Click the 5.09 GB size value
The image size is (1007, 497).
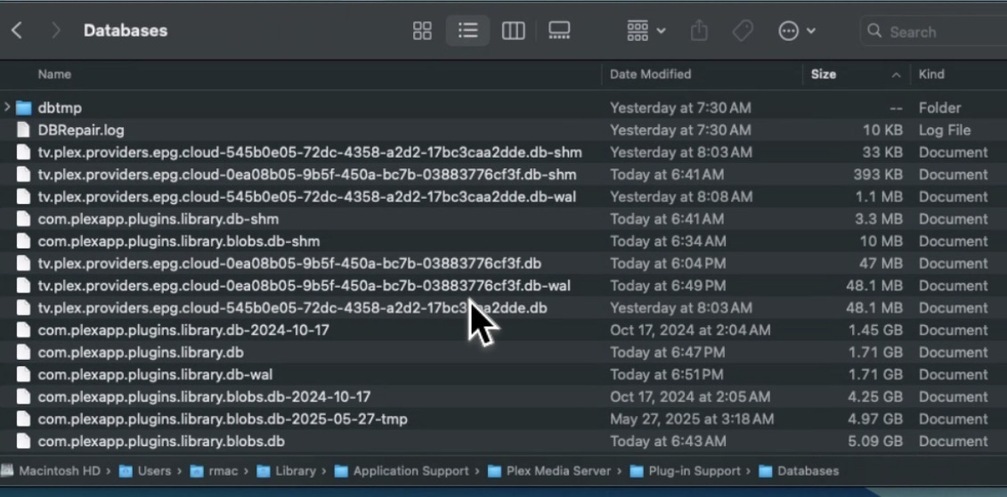click(x=875, y=441)
